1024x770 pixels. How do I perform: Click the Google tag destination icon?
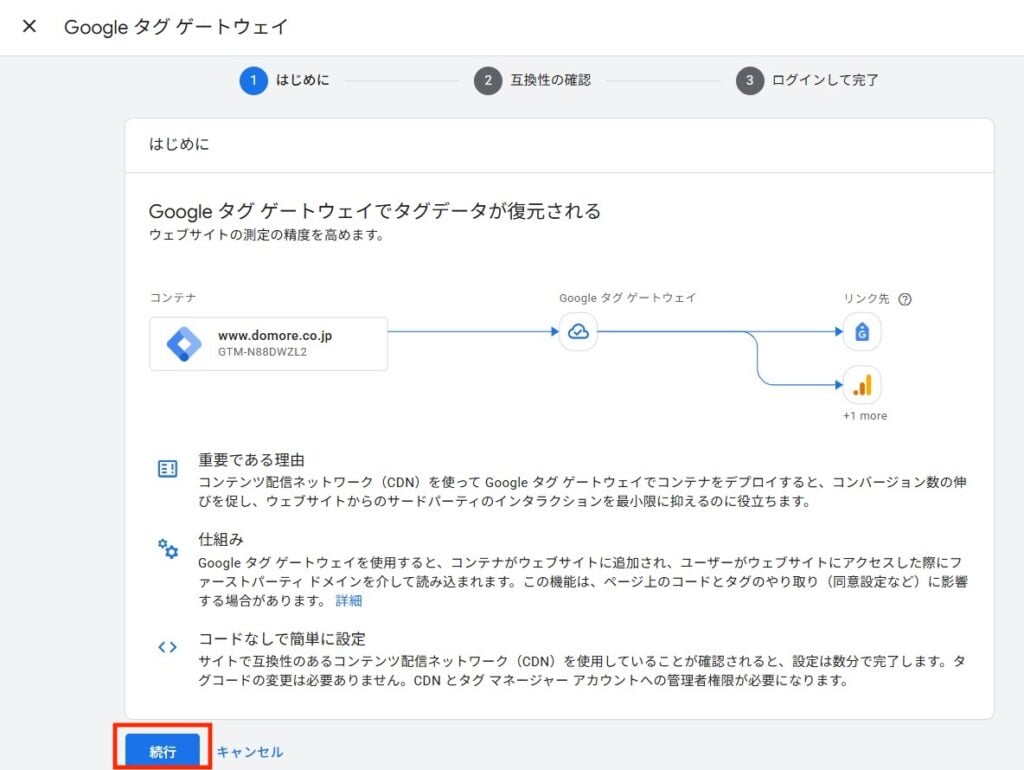pos(862,332)
